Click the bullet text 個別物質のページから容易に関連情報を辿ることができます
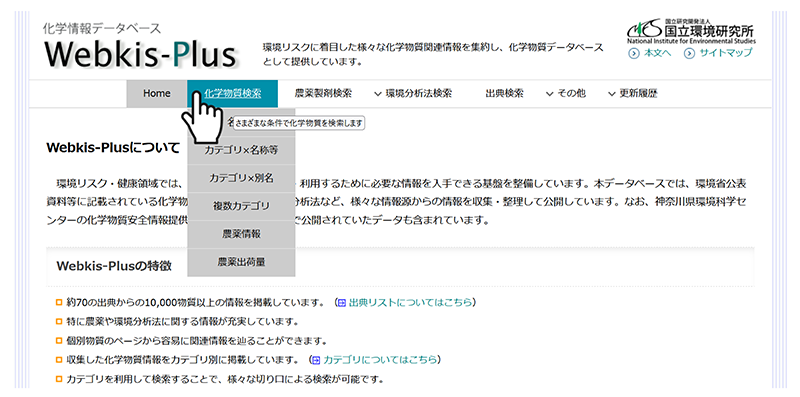The width and height of the screenshot is (800, 397). coord(196,341)
